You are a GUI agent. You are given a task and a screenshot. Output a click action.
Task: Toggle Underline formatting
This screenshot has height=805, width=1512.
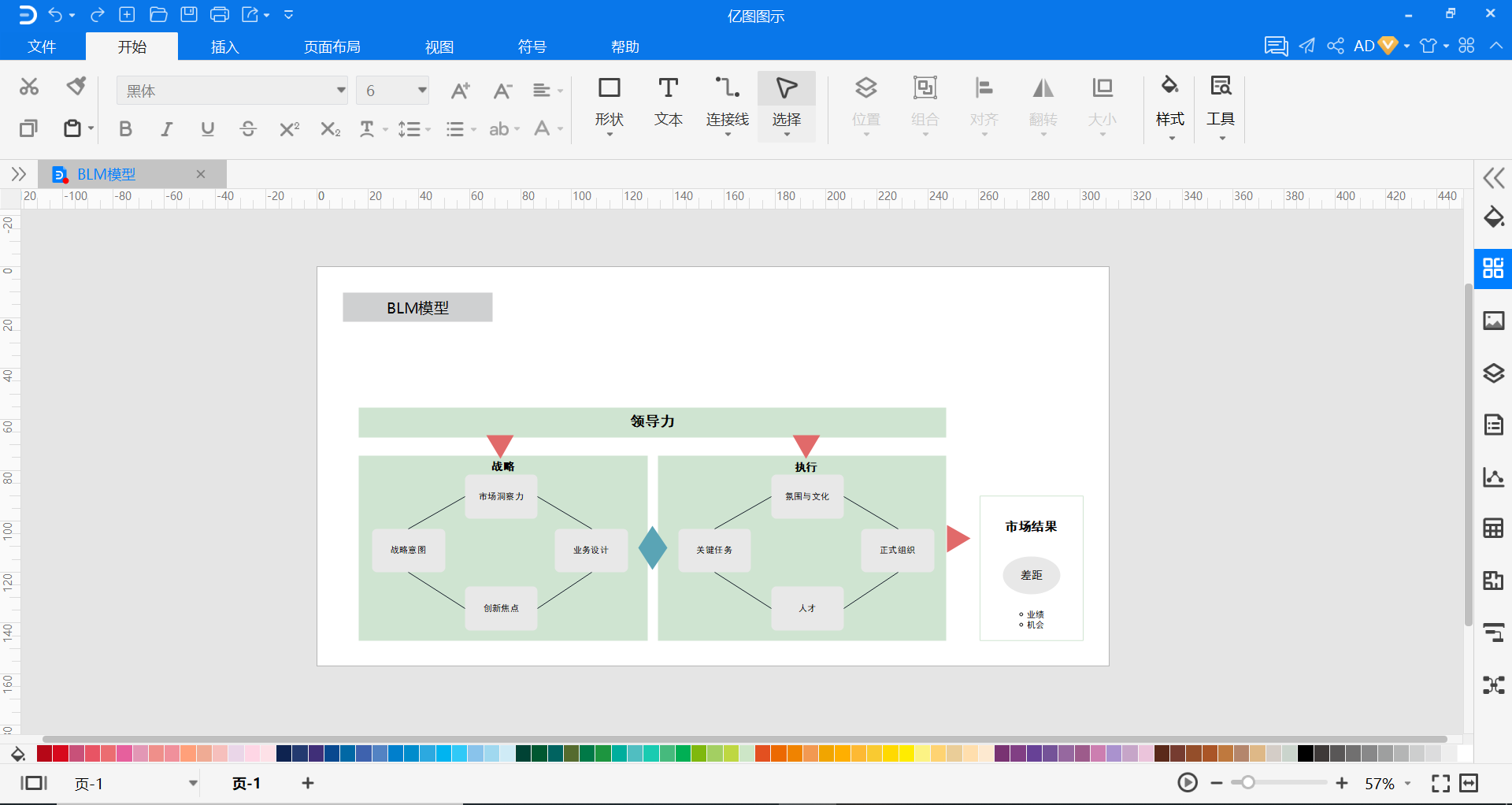point(207,128)
